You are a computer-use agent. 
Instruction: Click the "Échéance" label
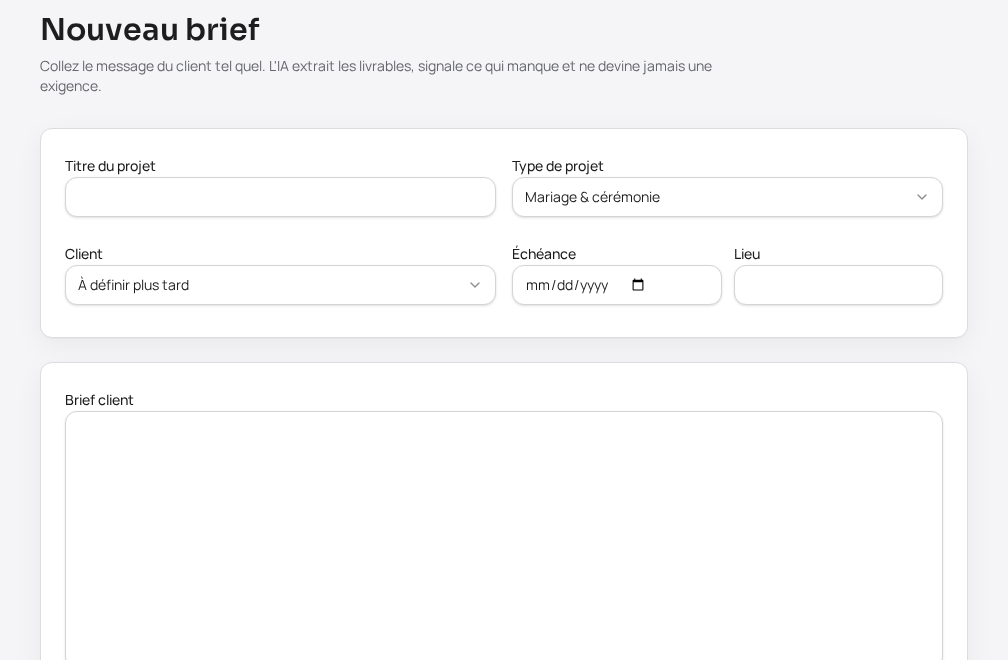[x=544, y=253]
